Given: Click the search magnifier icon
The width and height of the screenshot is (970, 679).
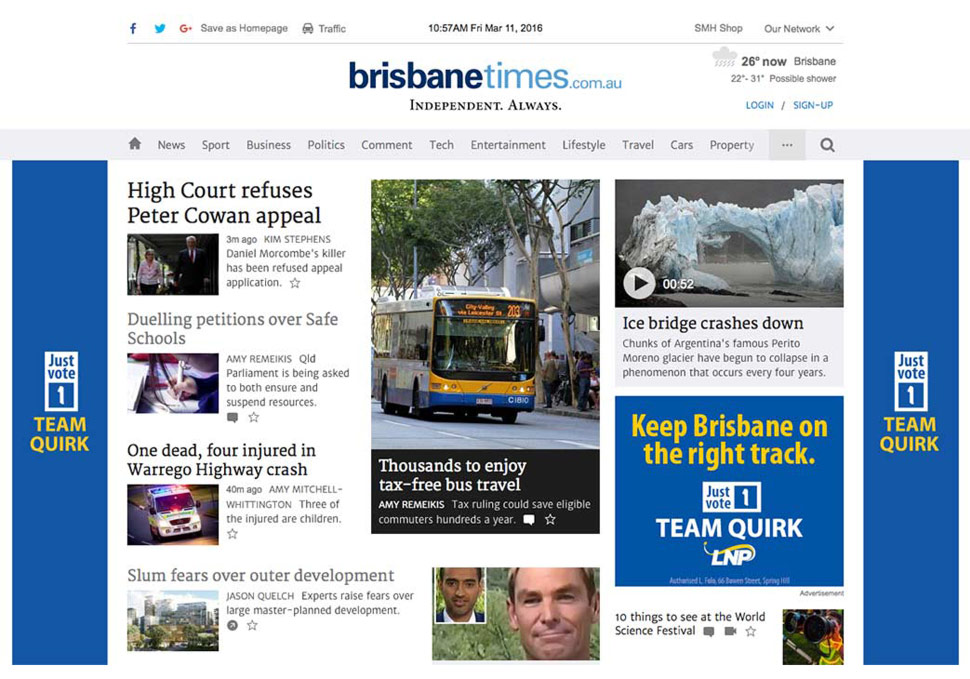Looking at the screenshot, I should tap(826, 144).
